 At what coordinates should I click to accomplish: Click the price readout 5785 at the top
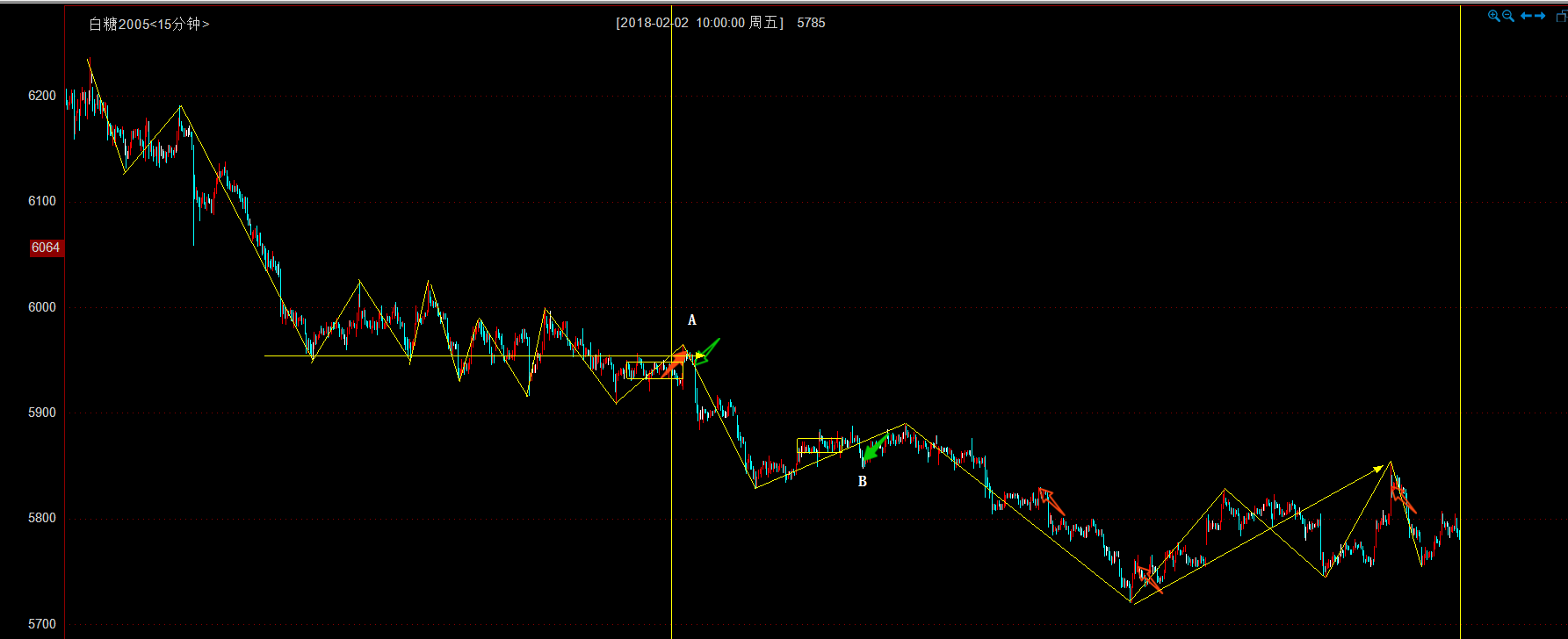click(x=811, y=23)
